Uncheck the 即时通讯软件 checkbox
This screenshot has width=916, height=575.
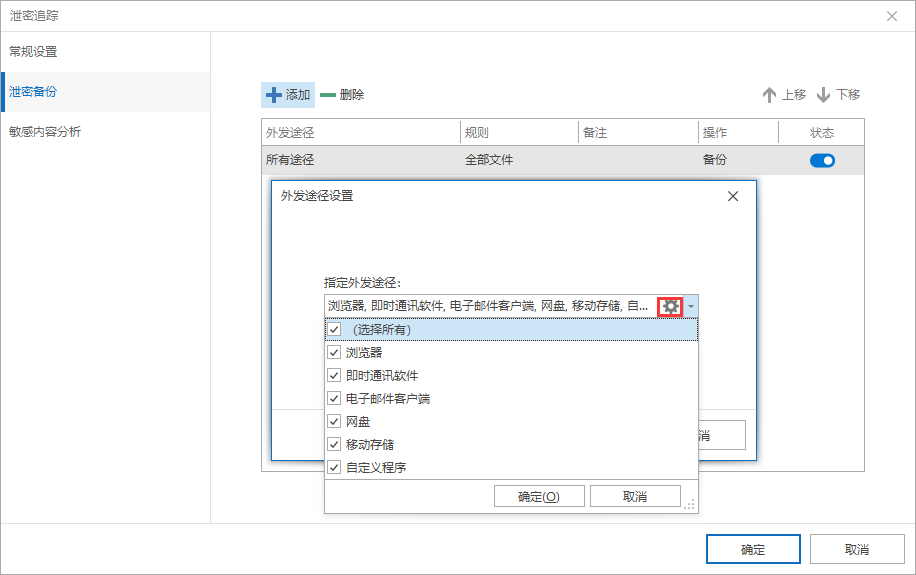click(x=334, y=375)
